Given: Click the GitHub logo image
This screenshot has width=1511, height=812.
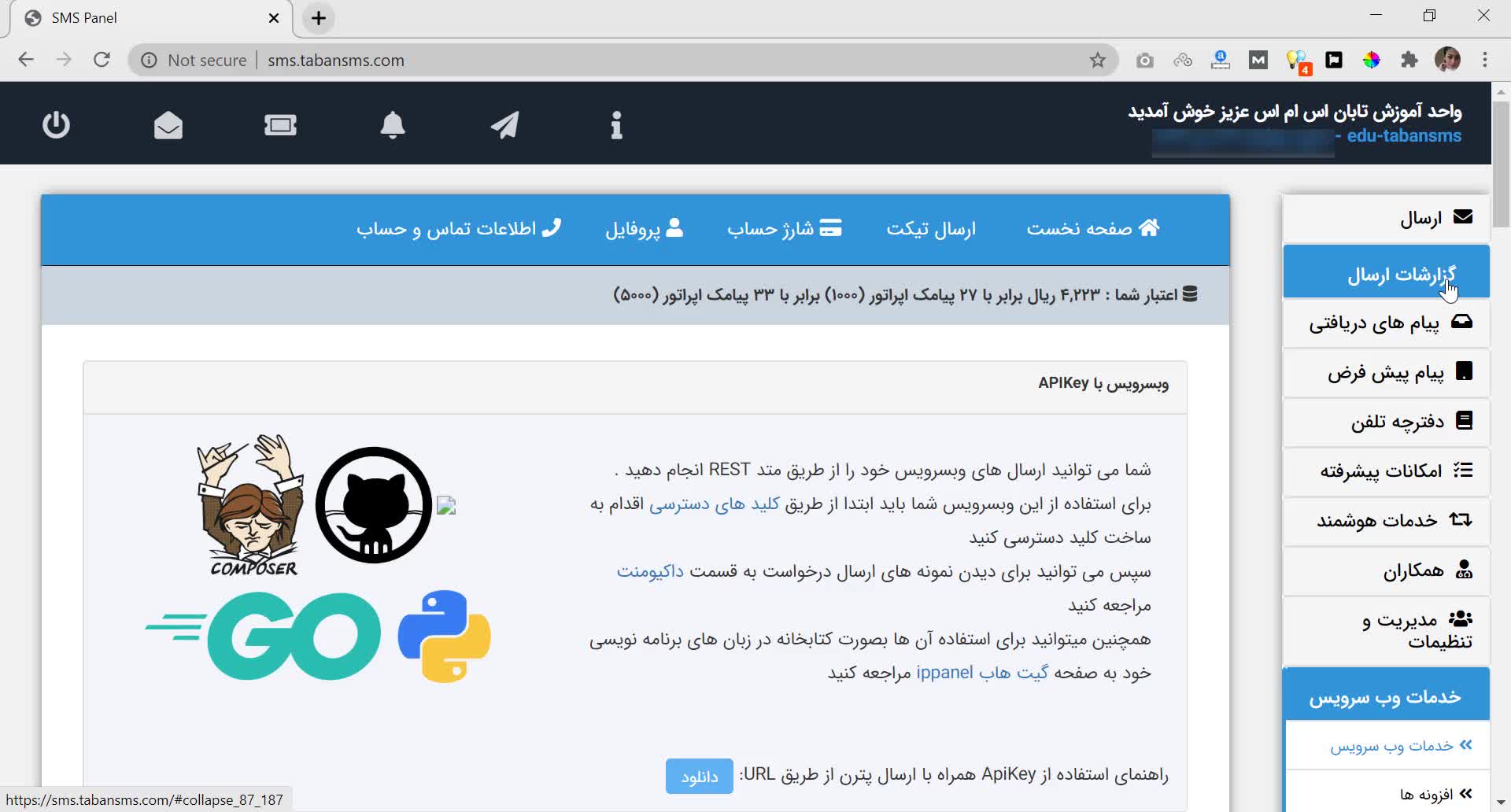Looking at the screenshot, I should click(373, 505).
